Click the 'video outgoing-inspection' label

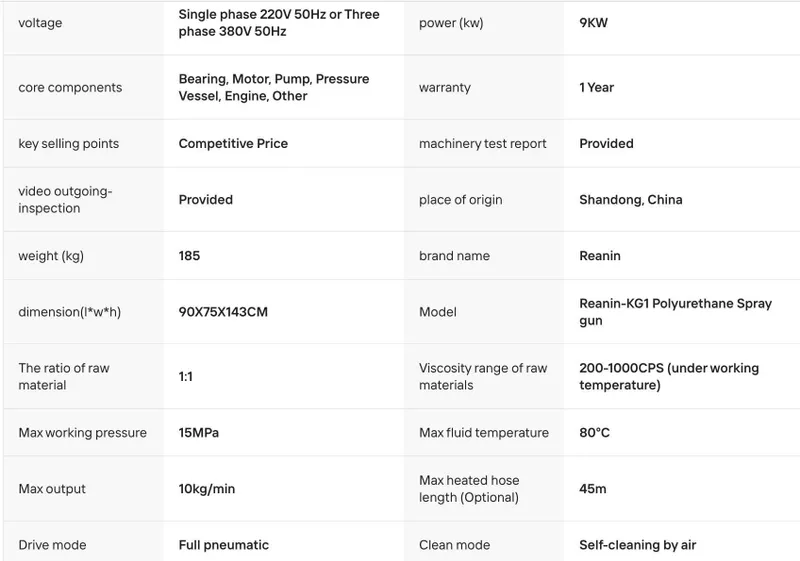tap(65, 199)
